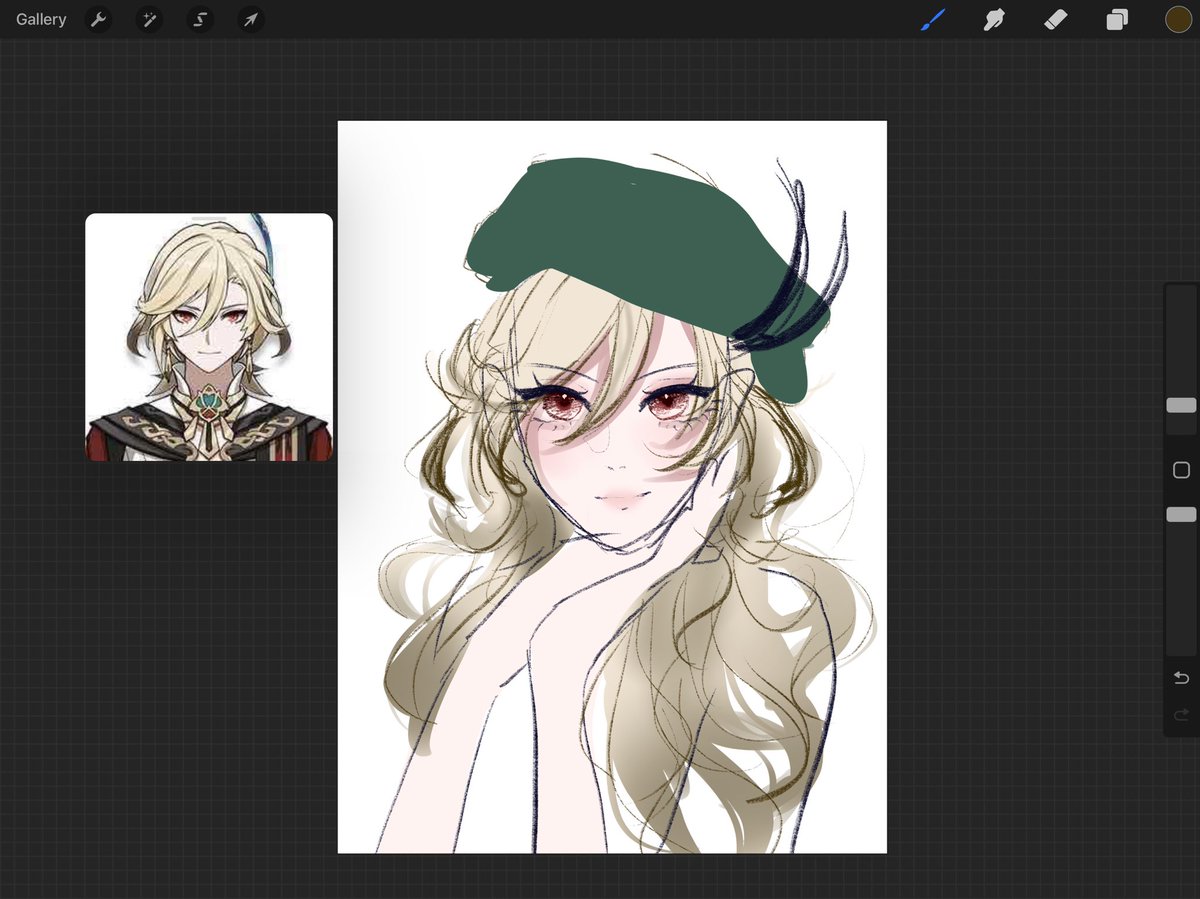Viewport: 1200px width, 899px height.
Task: Click the brush opacity slider handle
Action: [x=1181, y=514]
